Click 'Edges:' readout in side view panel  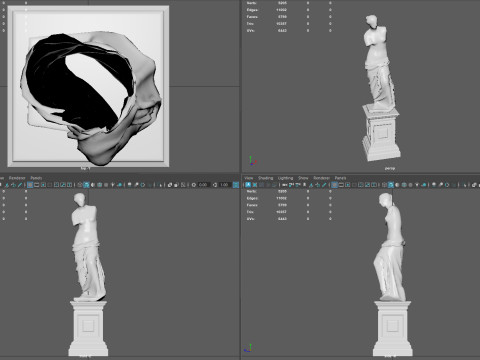point(252,198)
